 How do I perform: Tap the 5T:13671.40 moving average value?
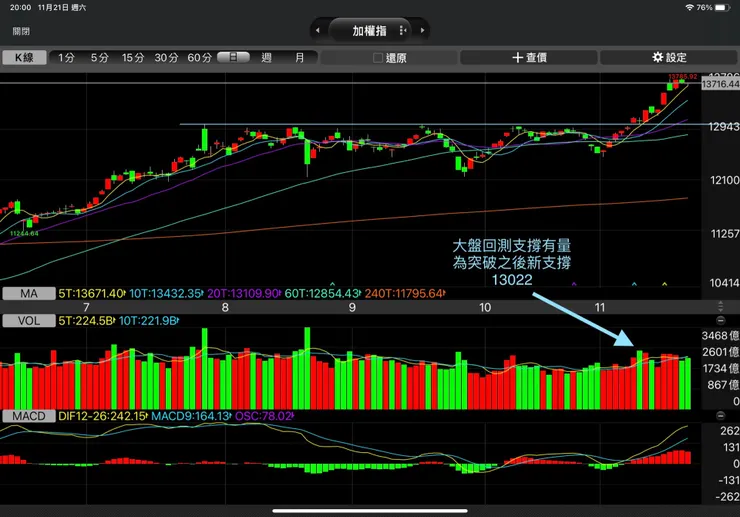click(x=92, y=294)
